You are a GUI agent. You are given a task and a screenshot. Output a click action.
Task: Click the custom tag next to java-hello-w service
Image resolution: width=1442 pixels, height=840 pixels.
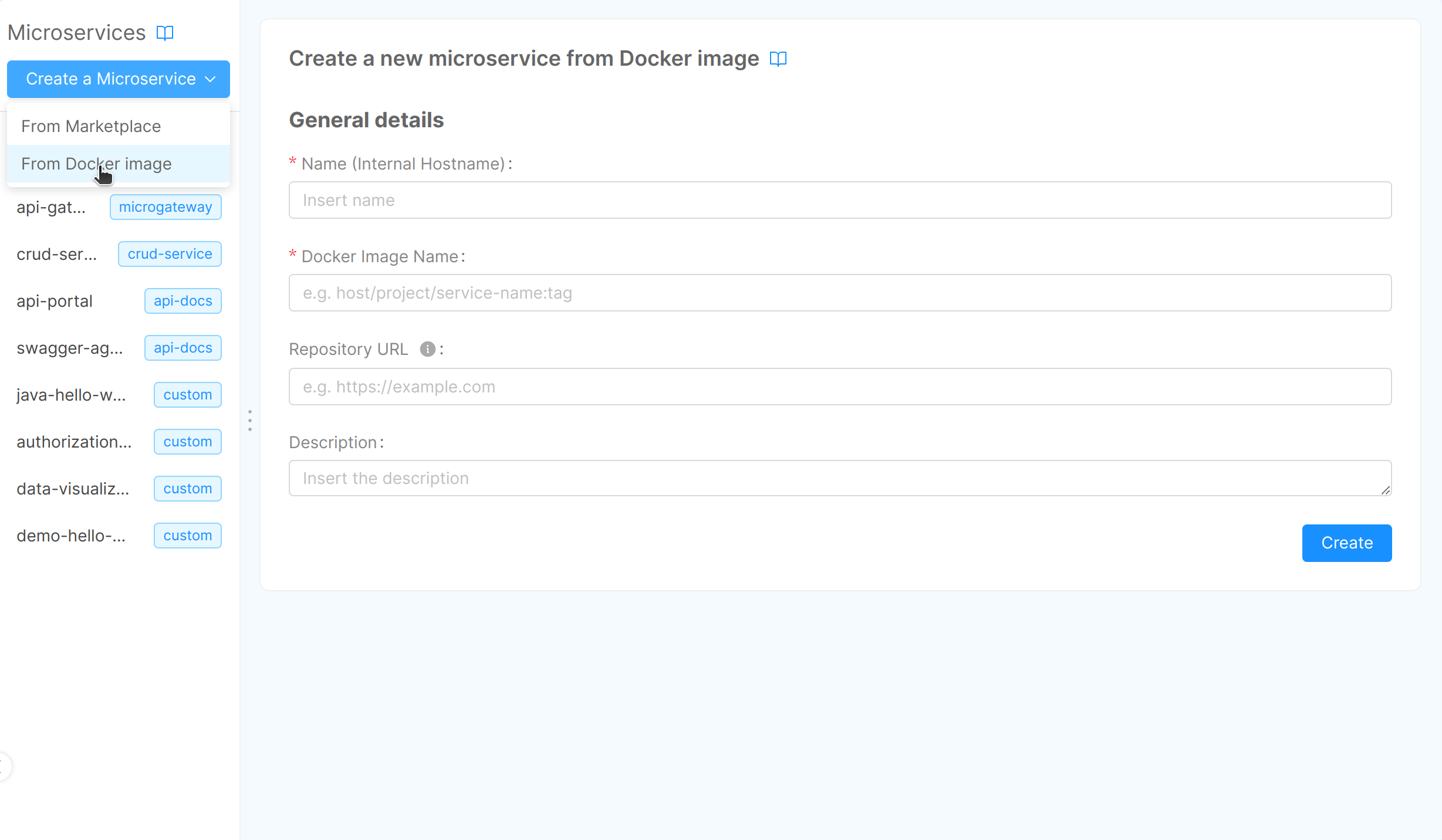[x=187, y=394]
